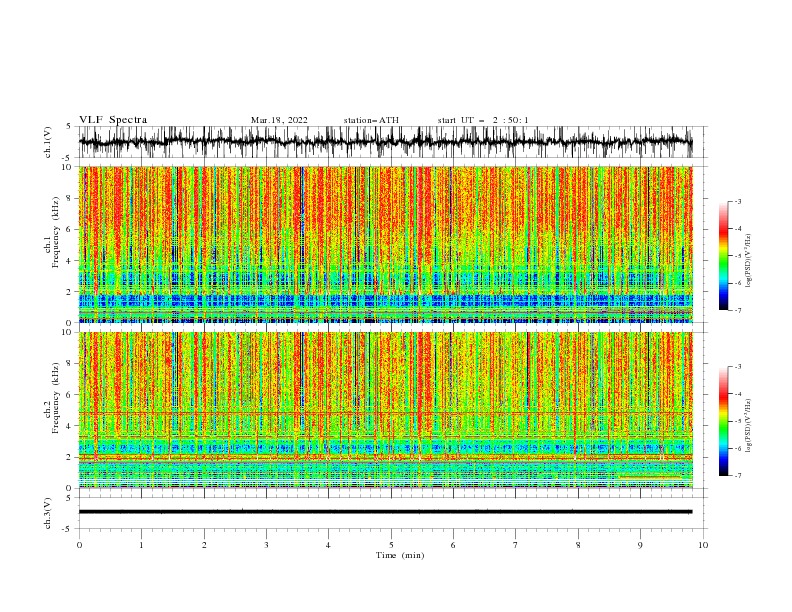Select the ch.2 "Frequency (kHz)" axis title

point(56,398)
